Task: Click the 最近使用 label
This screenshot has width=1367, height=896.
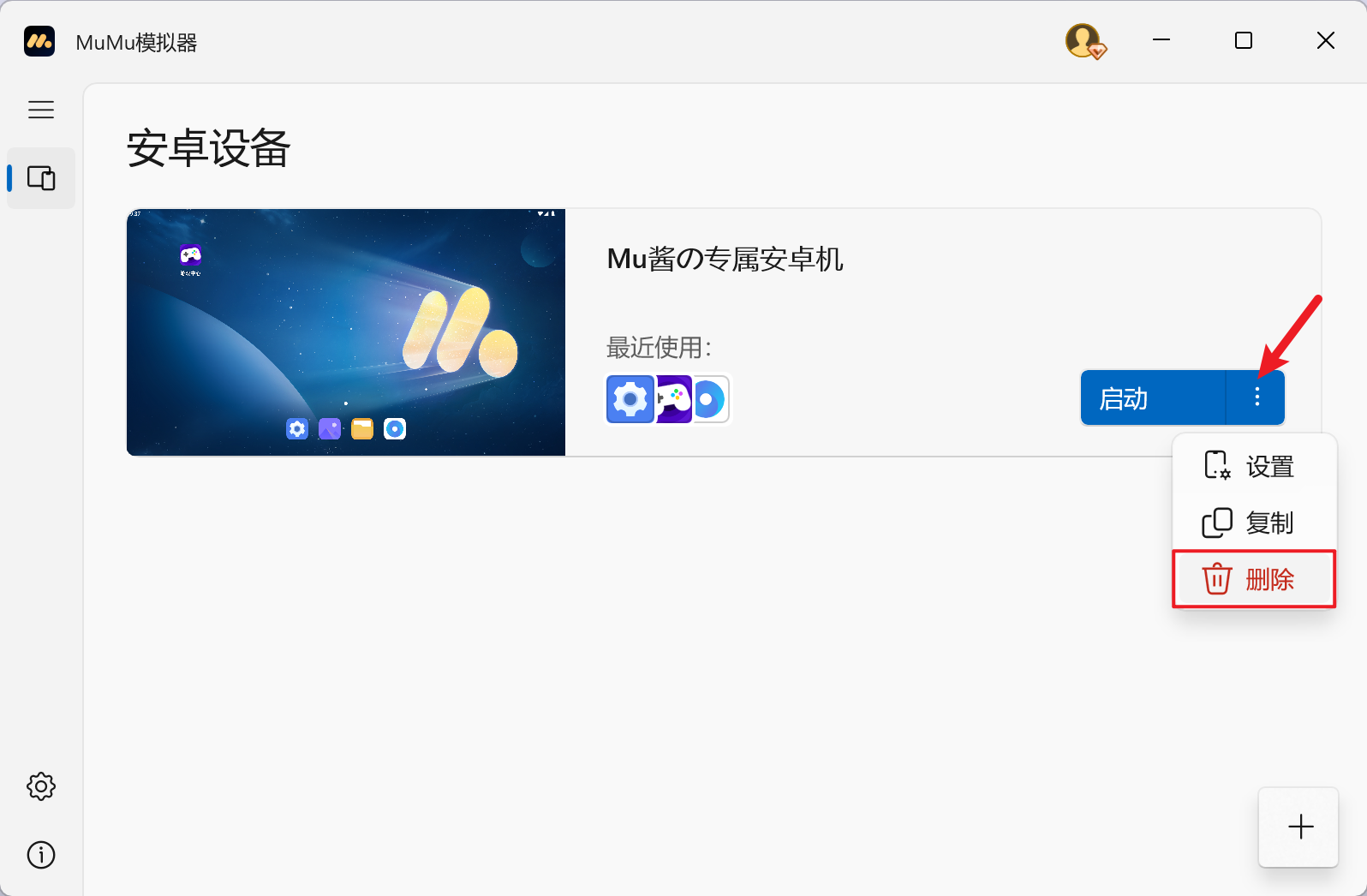Action: click(x=660, y=348)
